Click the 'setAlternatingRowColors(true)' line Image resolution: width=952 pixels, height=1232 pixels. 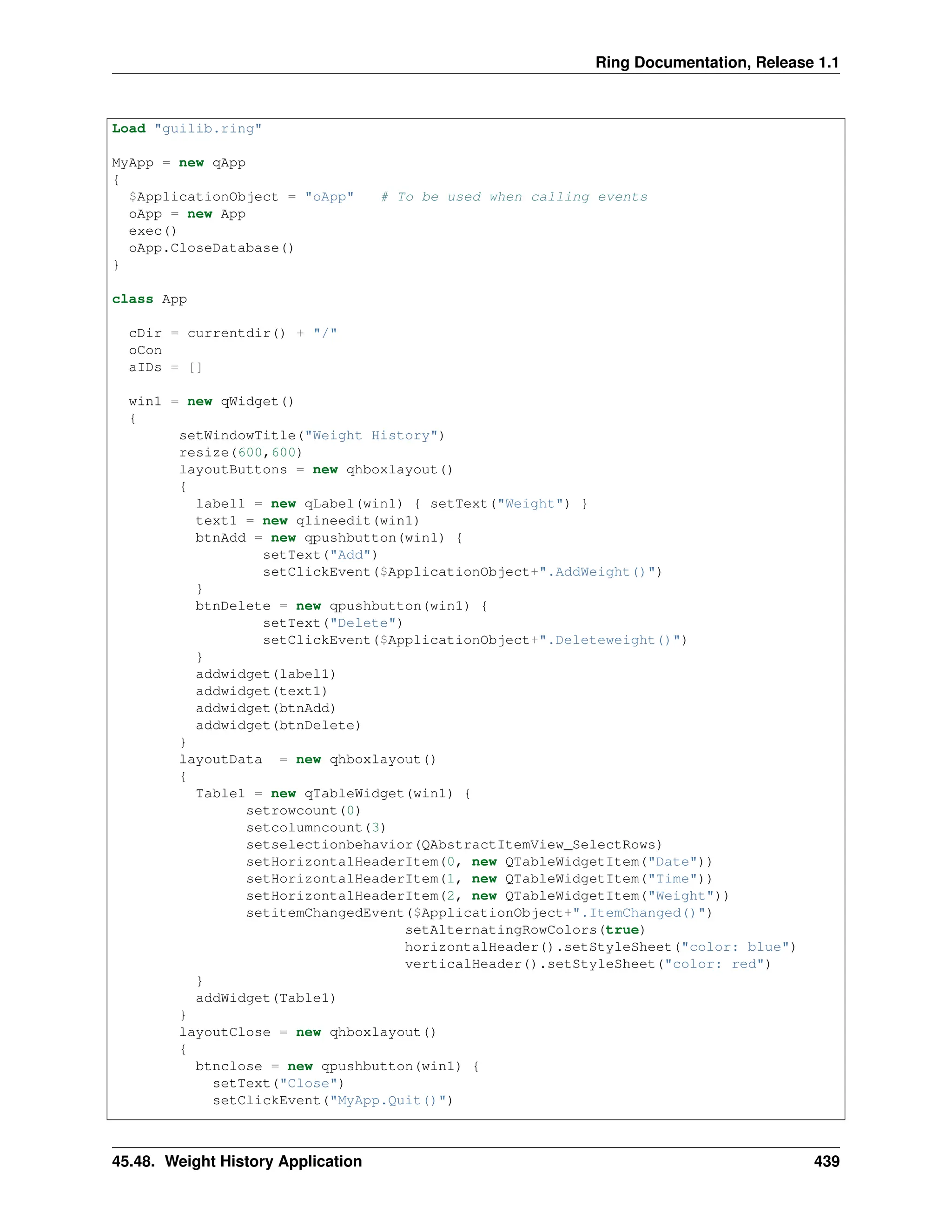(x=525, y=930)
